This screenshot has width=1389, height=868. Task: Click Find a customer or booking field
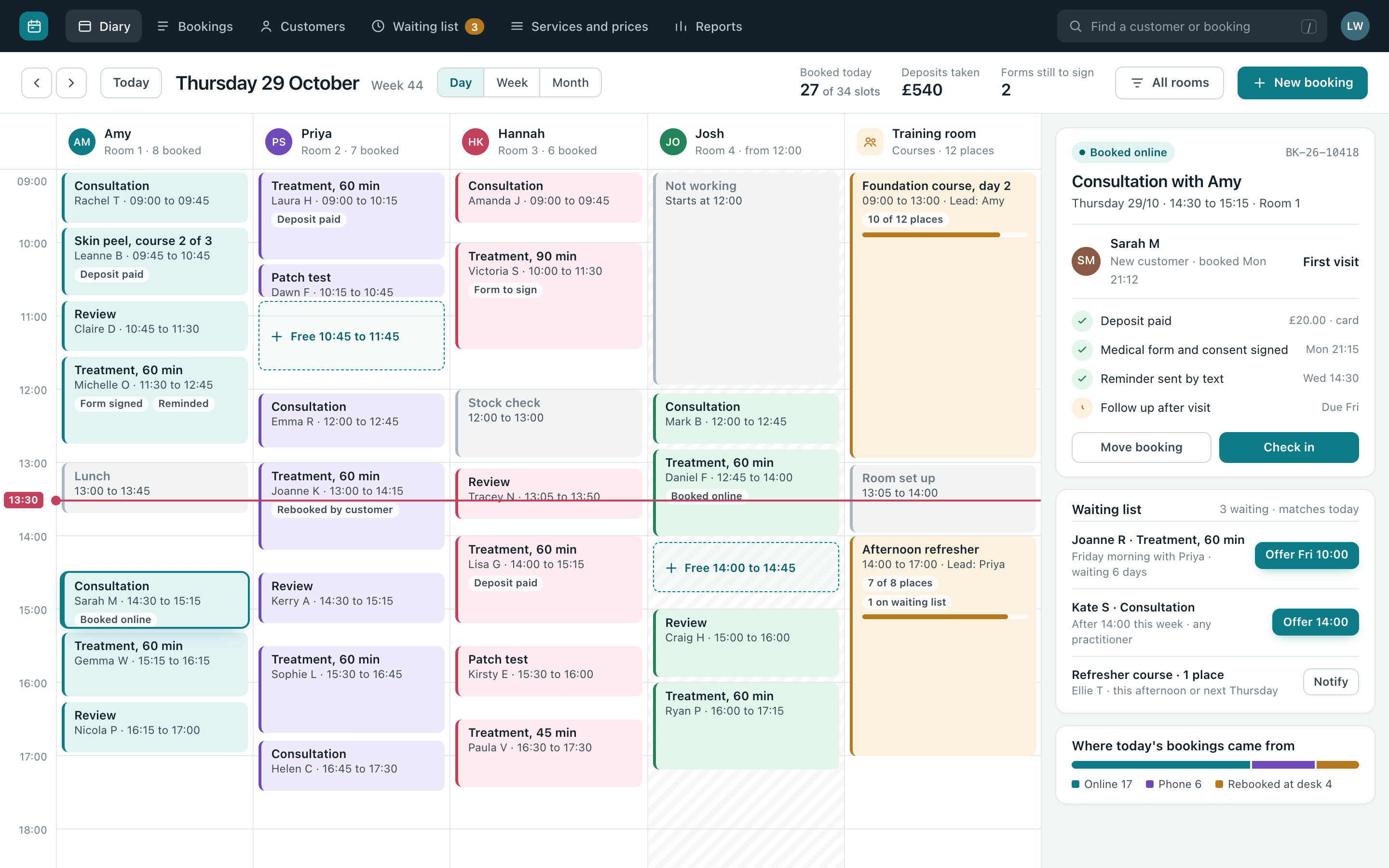[x=1192, y=27]
